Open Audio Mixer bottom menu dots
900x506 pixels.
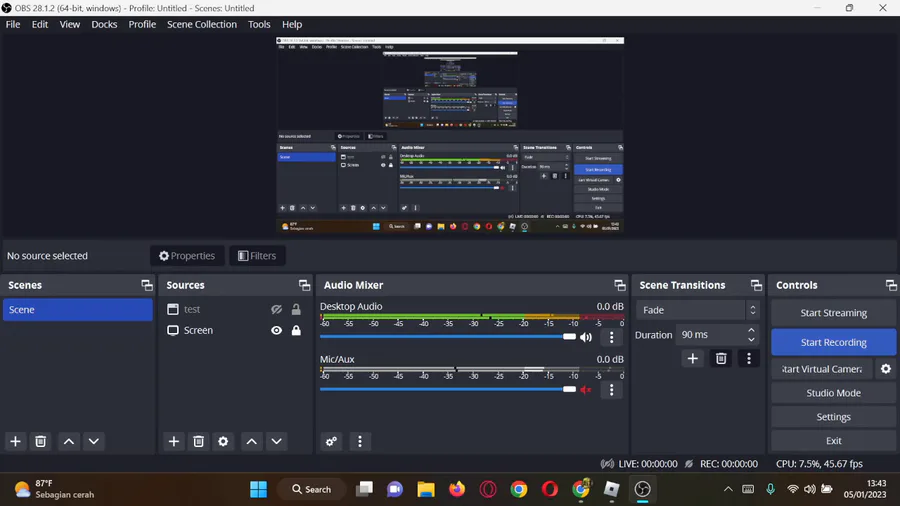pos(360,441)
